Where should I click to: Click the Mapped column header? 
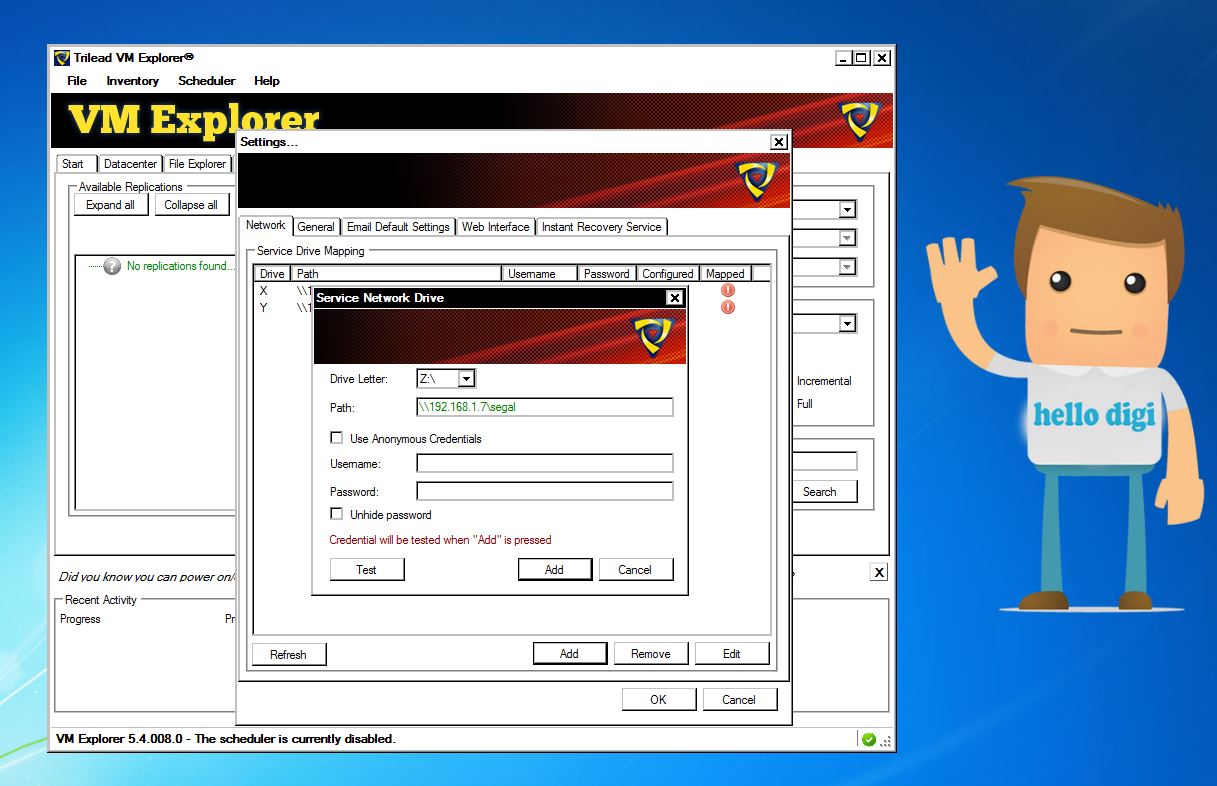coord(725,273)
